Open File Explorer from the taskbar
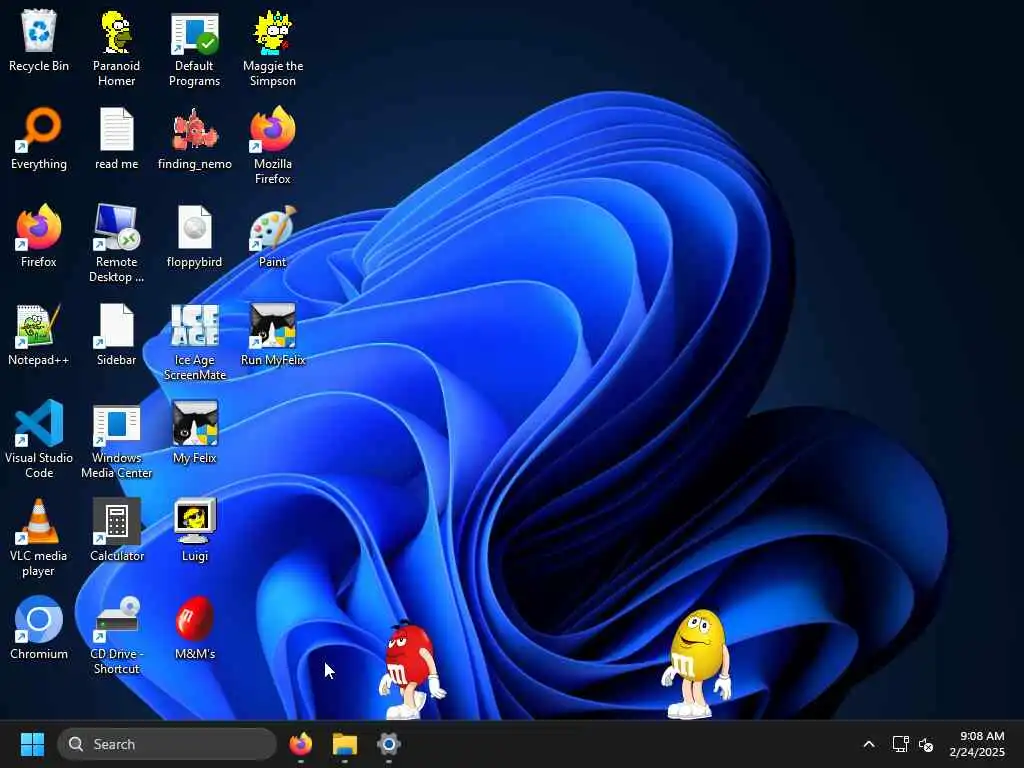 [344, 744]
